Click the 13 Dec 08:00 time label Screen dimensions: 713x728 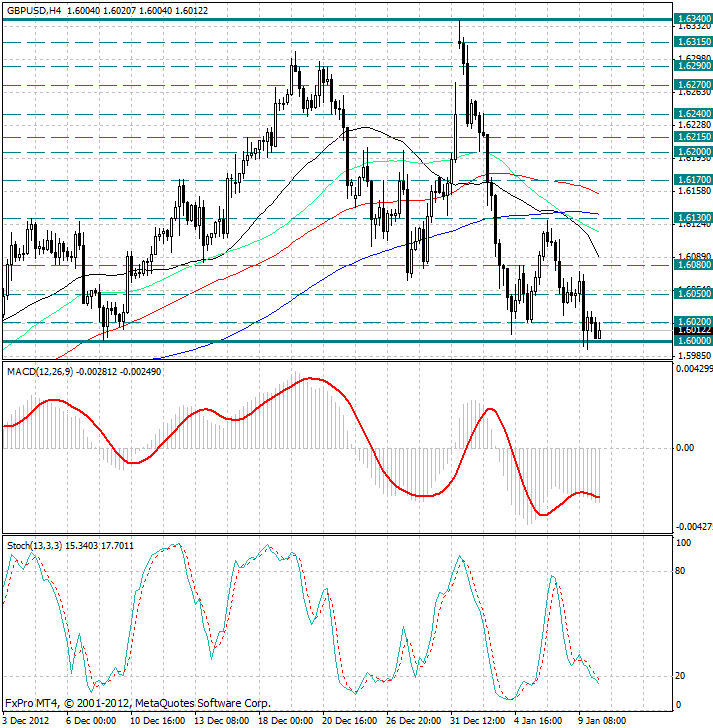tap(221, 721)
